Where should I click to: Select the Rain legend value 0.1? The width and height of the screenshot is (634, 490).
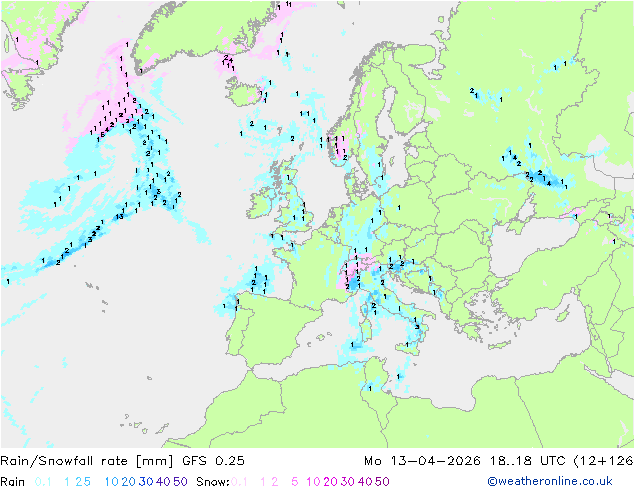43,482
